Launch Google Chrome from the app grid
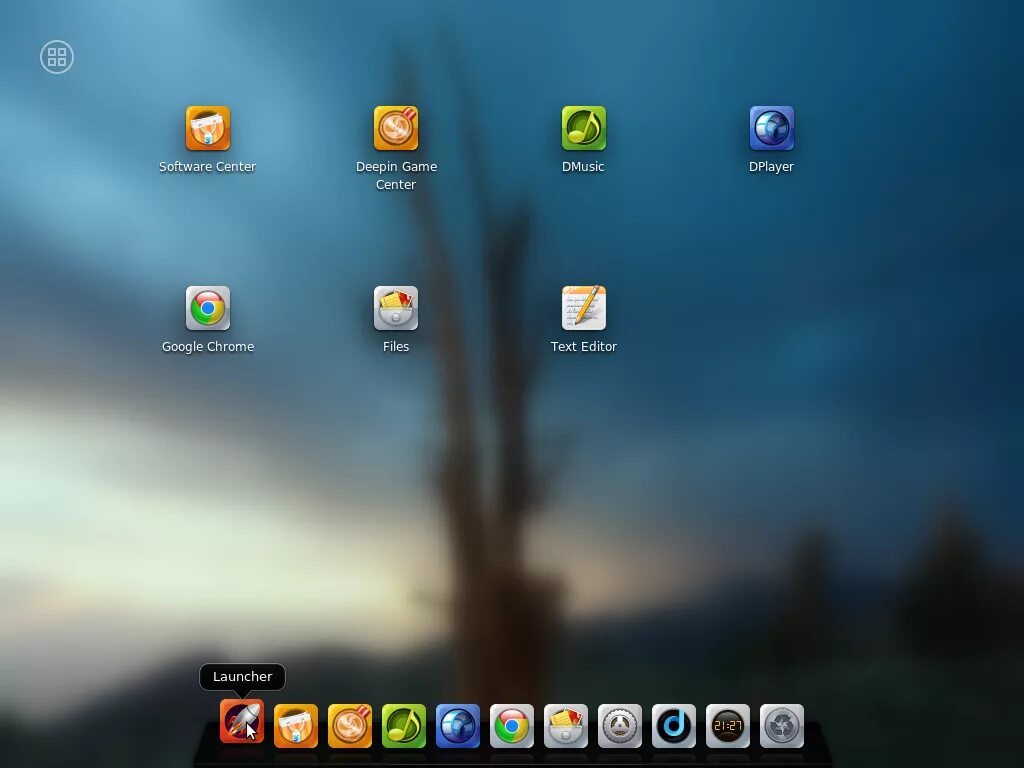Screen dimensions: 1024x768 tap(208, 308)
